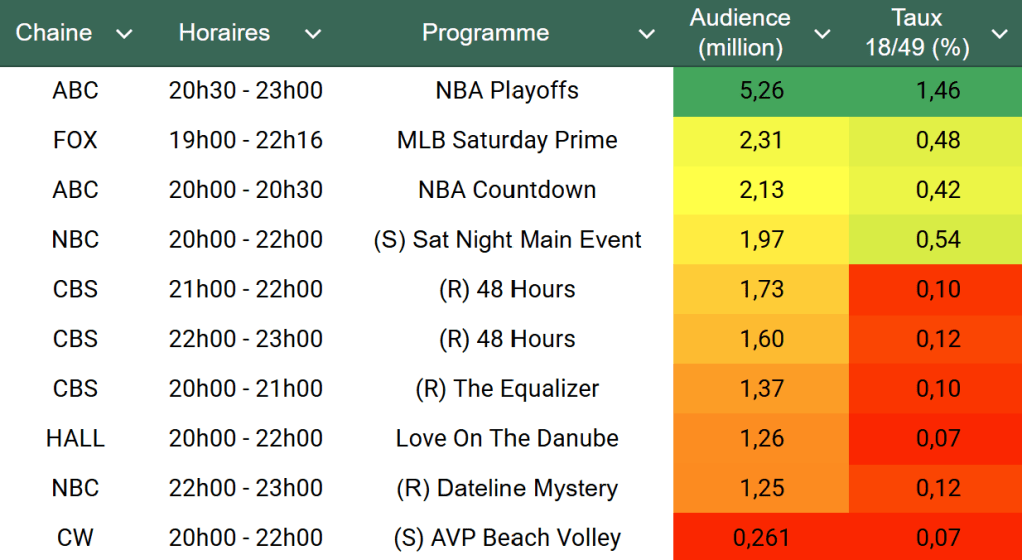This screenshot has width=1022, height=560.
Task: Select the NBA Countdown programme cell
Action: 507,190
